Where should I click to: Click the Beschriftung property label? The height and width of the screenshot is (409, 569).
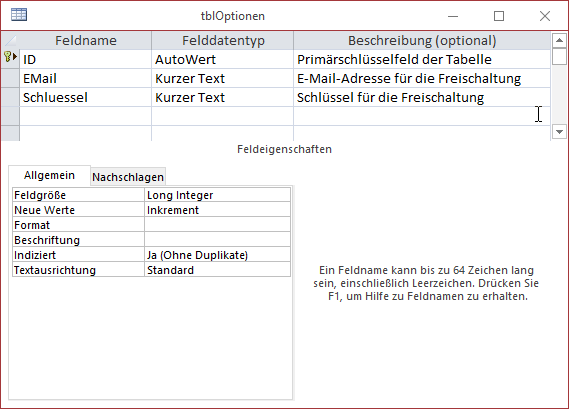(x=78, y=240)
